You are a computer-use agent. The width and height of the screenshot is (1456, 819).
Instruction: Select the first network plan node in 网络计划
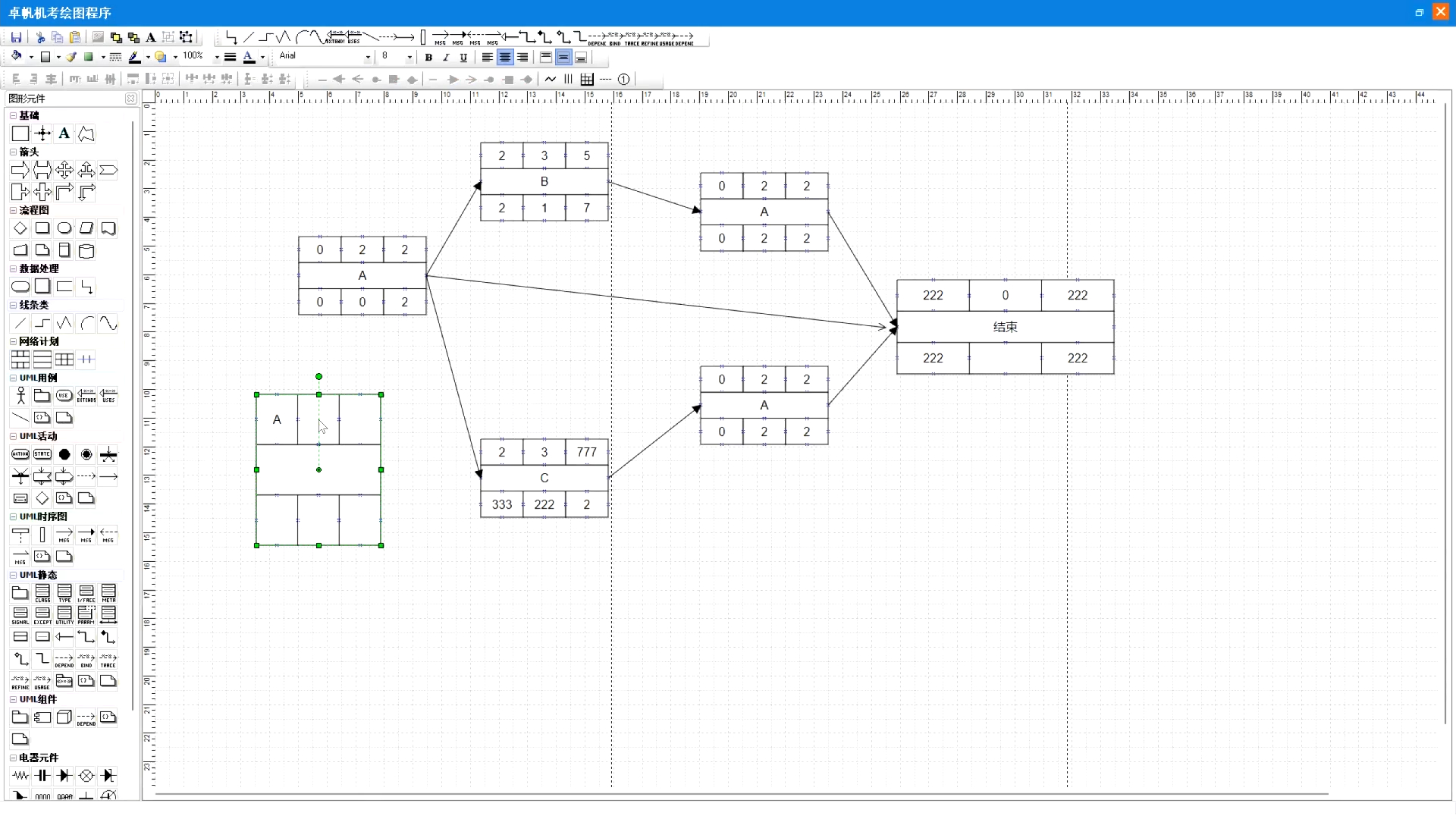20,359
